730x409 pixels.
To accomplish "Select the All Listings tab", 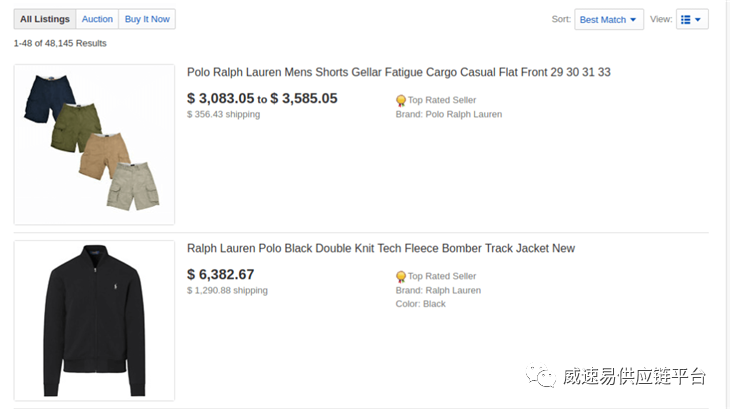I will [x=45, y=19].
